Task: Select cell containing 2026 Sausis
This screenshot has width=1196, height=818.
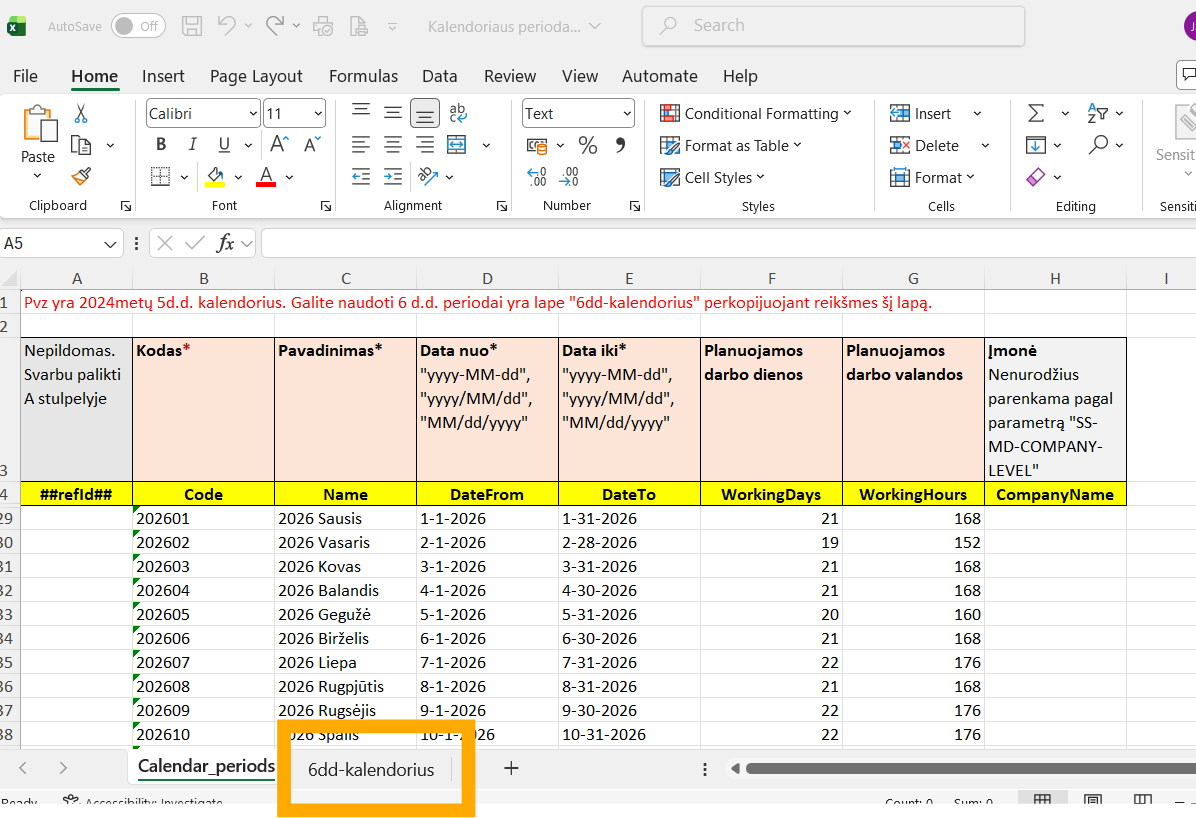Action: pos(346,519)
